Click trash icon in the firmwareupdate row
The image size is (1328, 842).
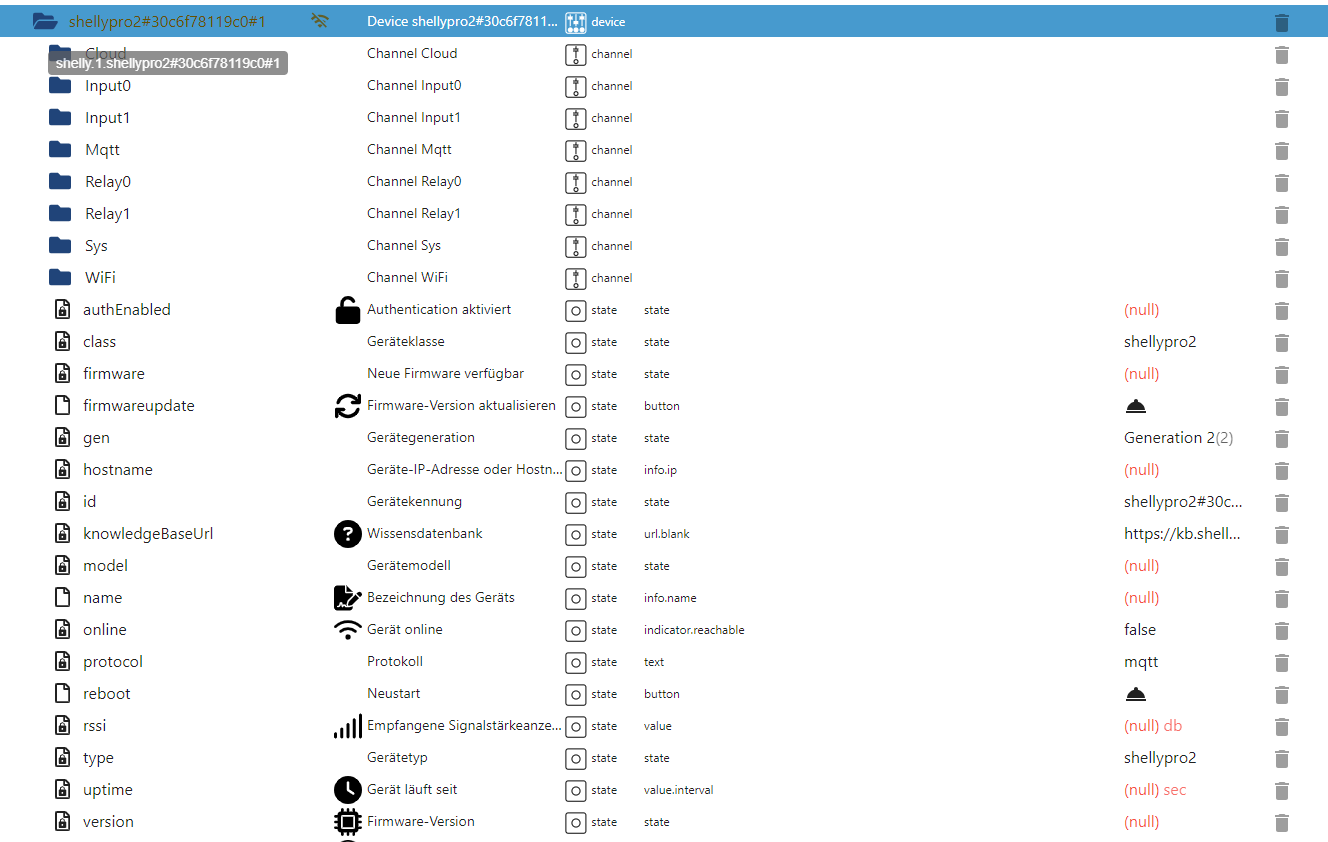tap(1282, 406)
